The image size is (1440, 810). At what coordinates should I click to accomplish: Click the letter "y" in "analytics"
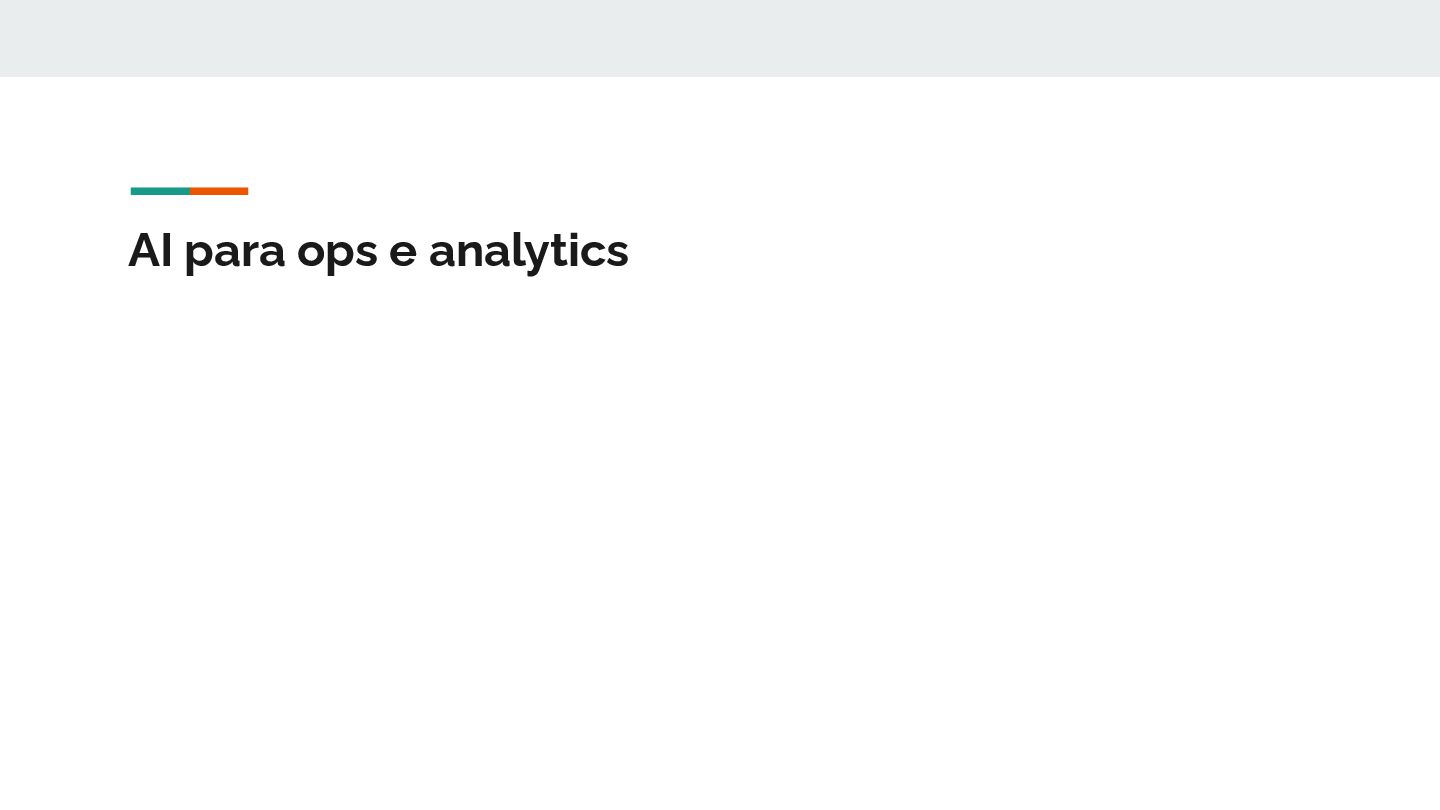[539, 254]
